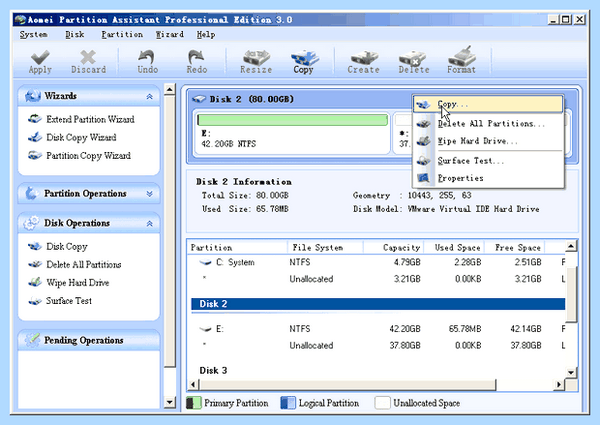Click partition list horizontal scroll left arrow

(193, 384)
